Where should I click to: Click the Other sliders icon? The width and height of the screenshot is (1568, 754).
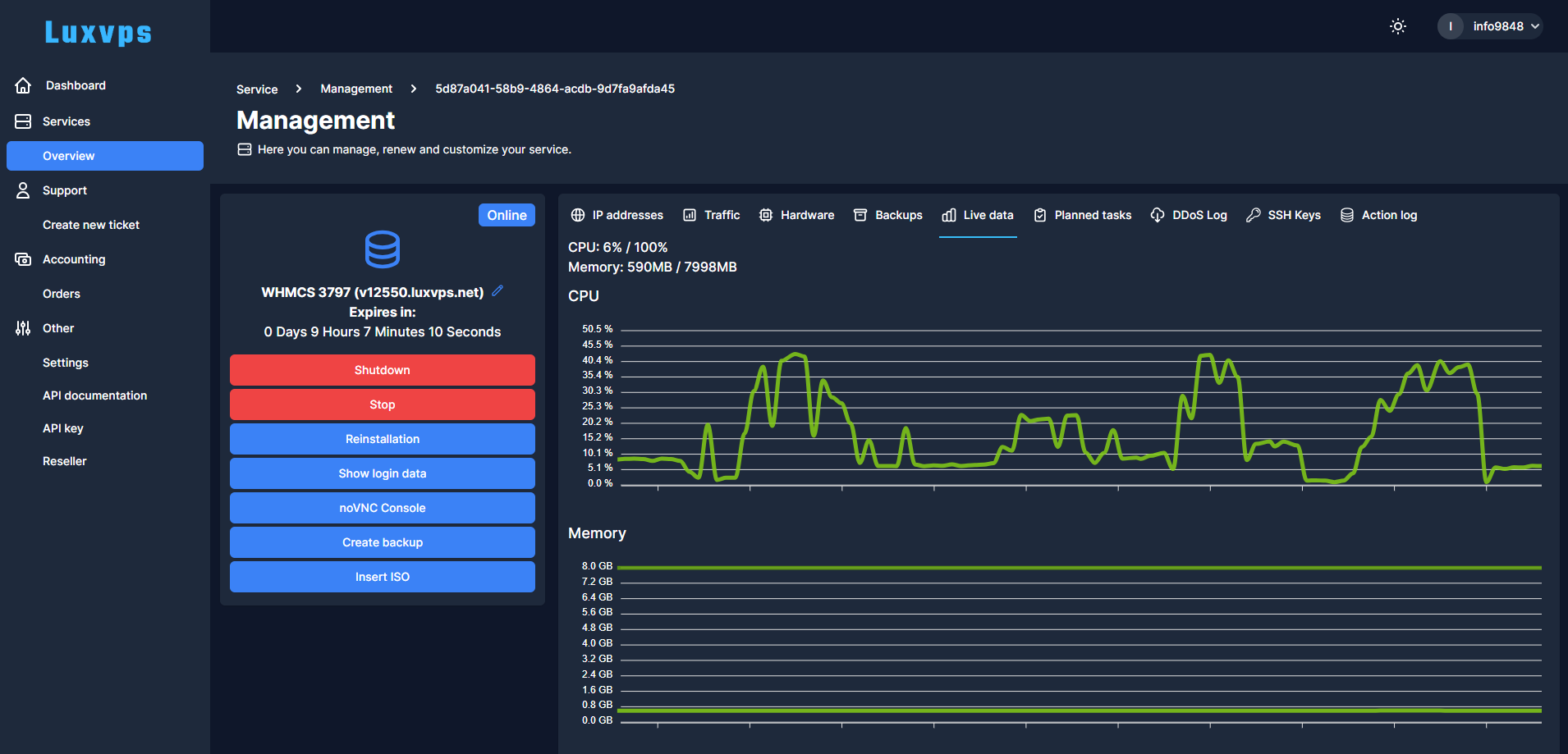pyautogui.click(x=23, y=328)
